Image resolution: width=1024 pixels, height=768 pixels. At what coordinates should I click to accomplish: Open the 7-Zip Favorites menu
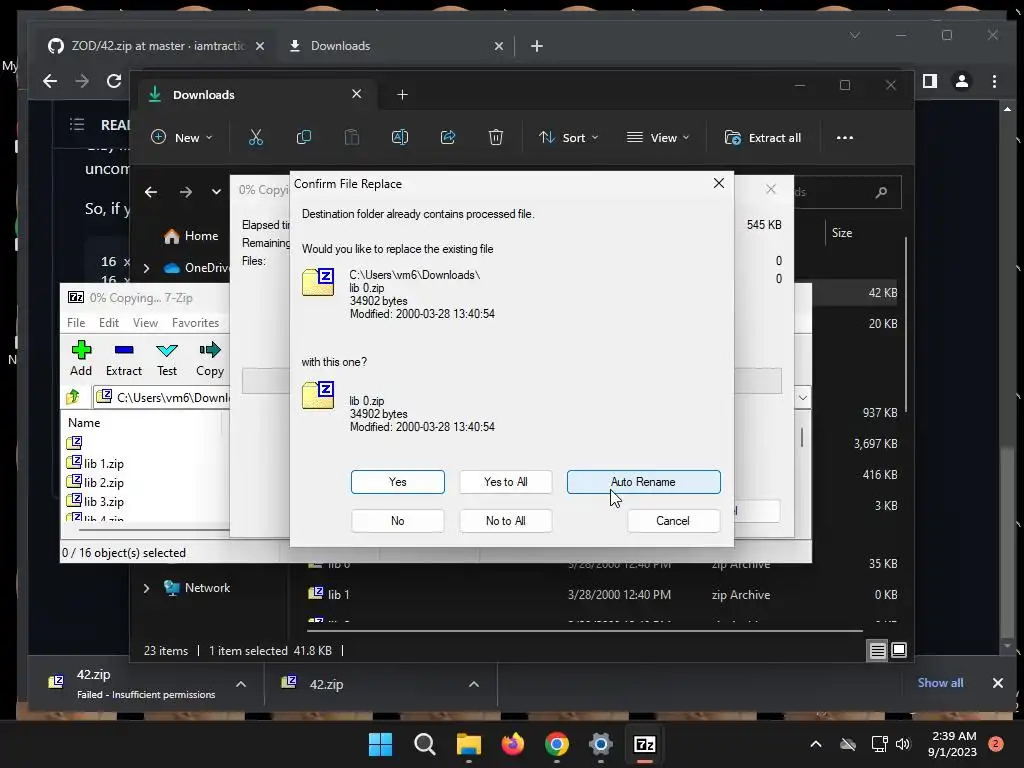pyautogui.click(x=195, y=323)
